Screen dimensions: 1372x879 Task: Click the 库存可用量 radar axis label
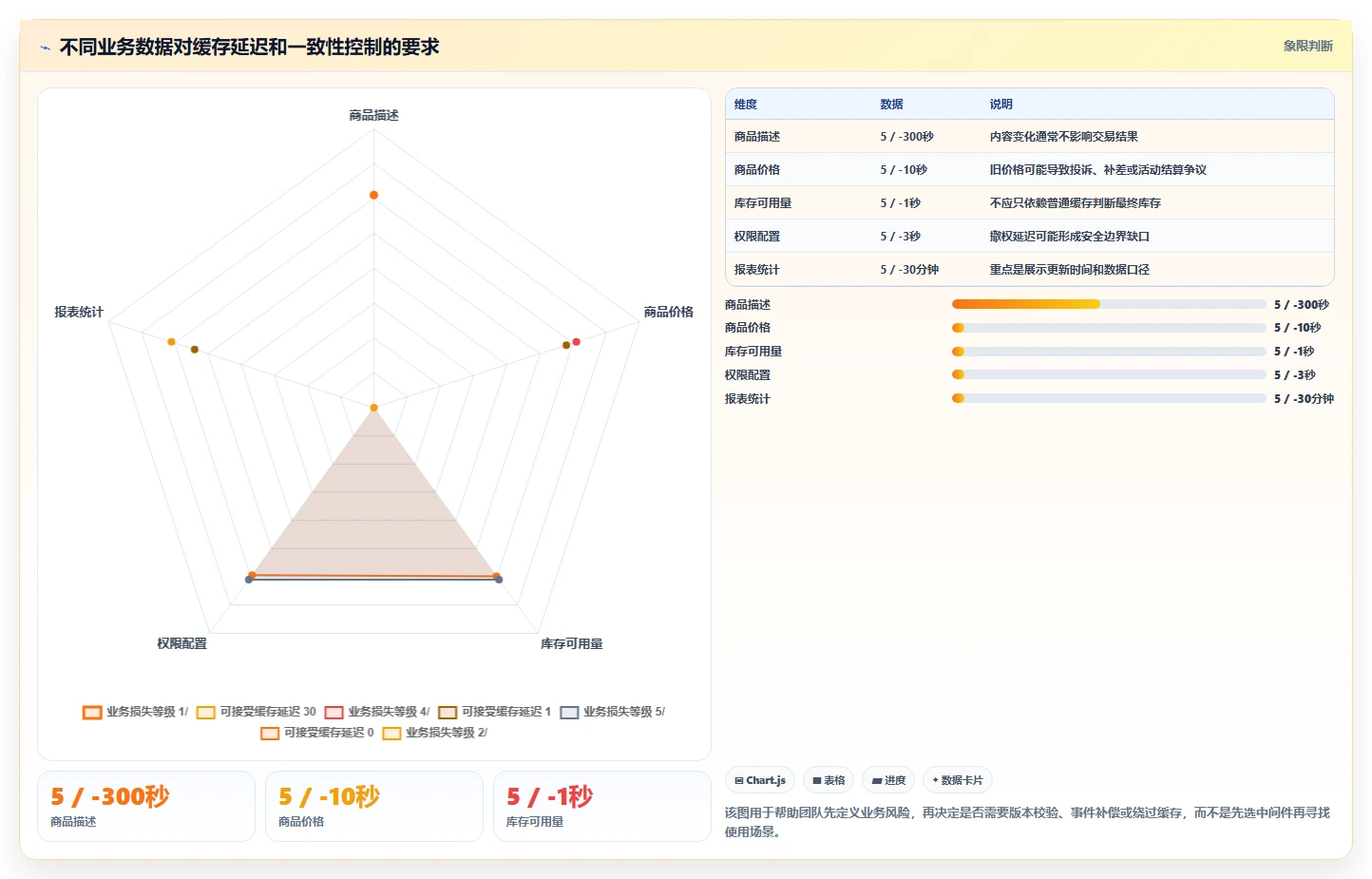pyautogui.click(x=571, y=644)
